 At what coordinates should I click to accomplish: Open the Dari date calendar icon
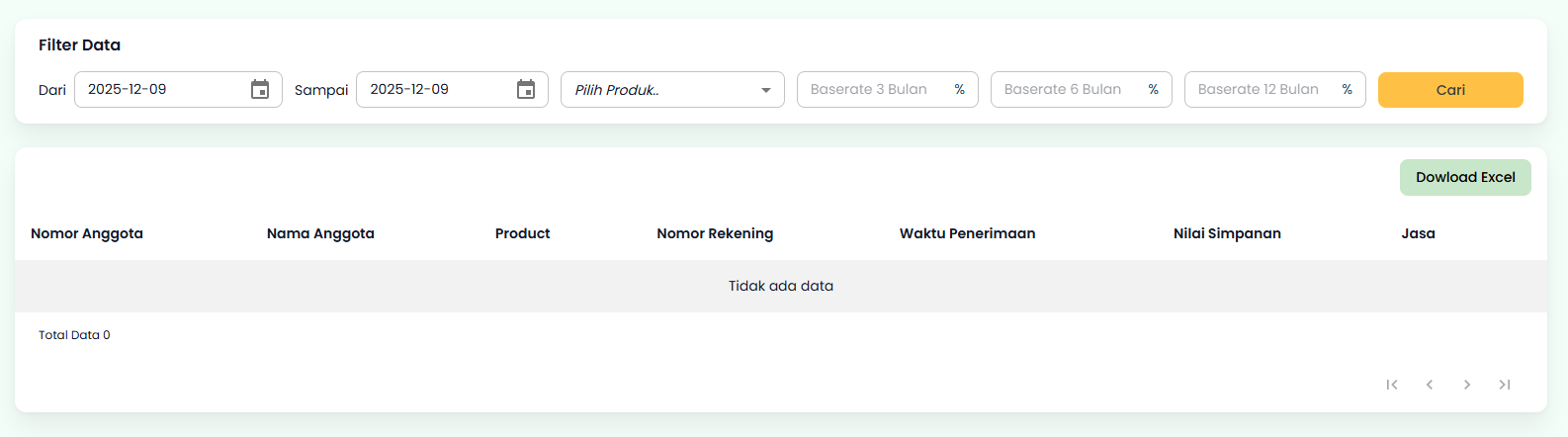point(260,90)
